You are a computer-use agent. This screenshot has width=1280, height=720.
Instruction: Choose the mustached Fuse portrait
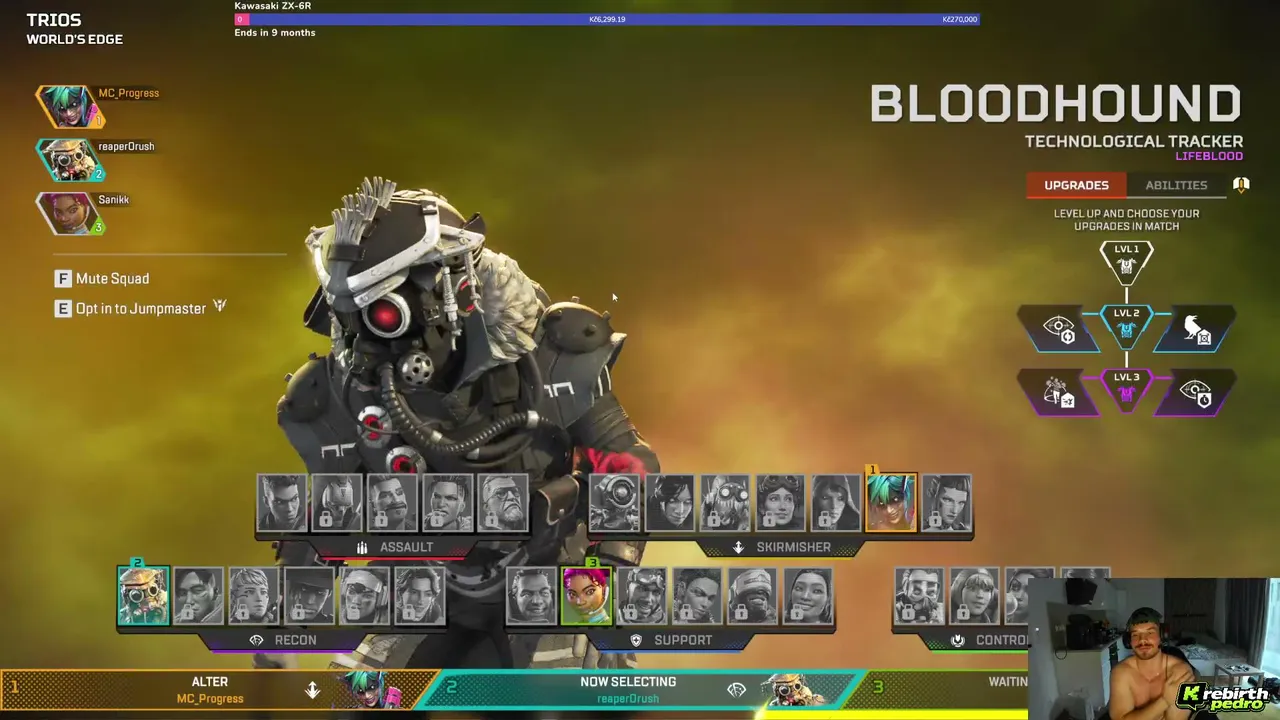click(x=392, y=503)
